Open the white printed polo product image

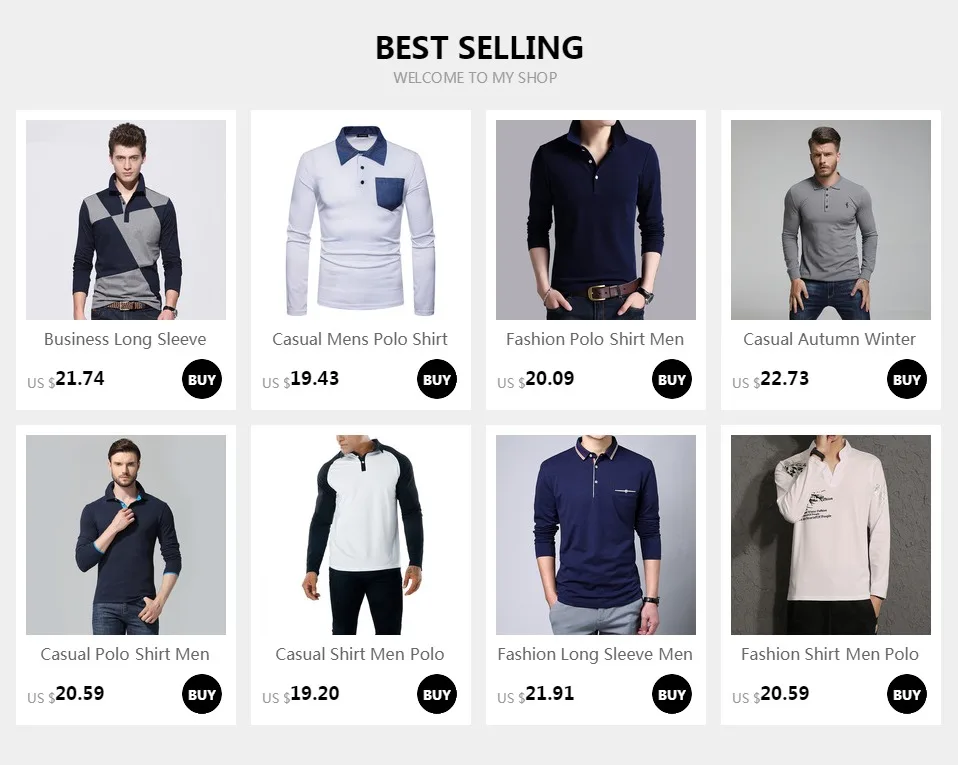(x=831, y=535)
